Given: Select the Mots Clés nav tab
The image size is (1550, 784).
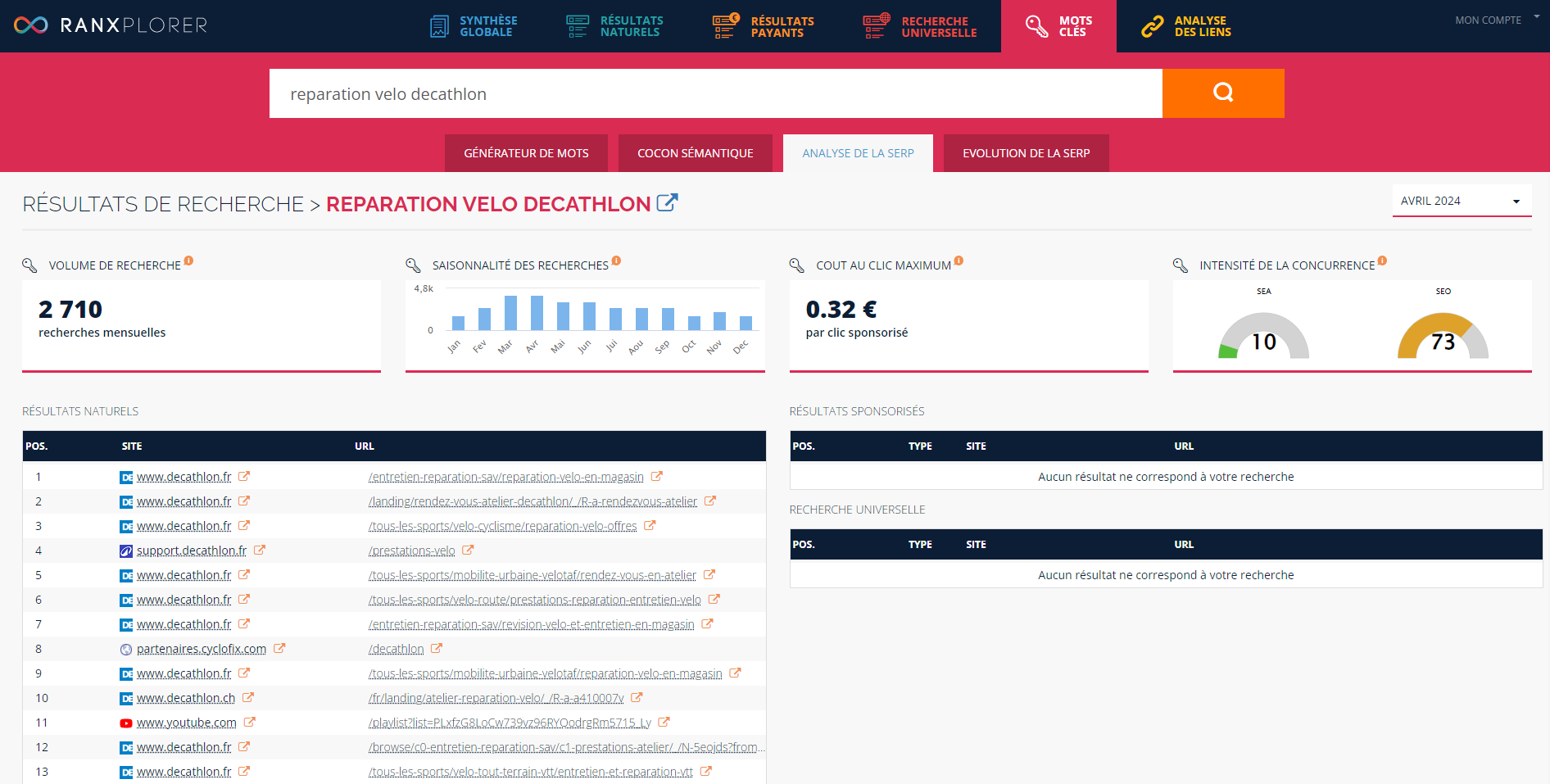Looking at the screenshot, I should (x=1058, y=26).
